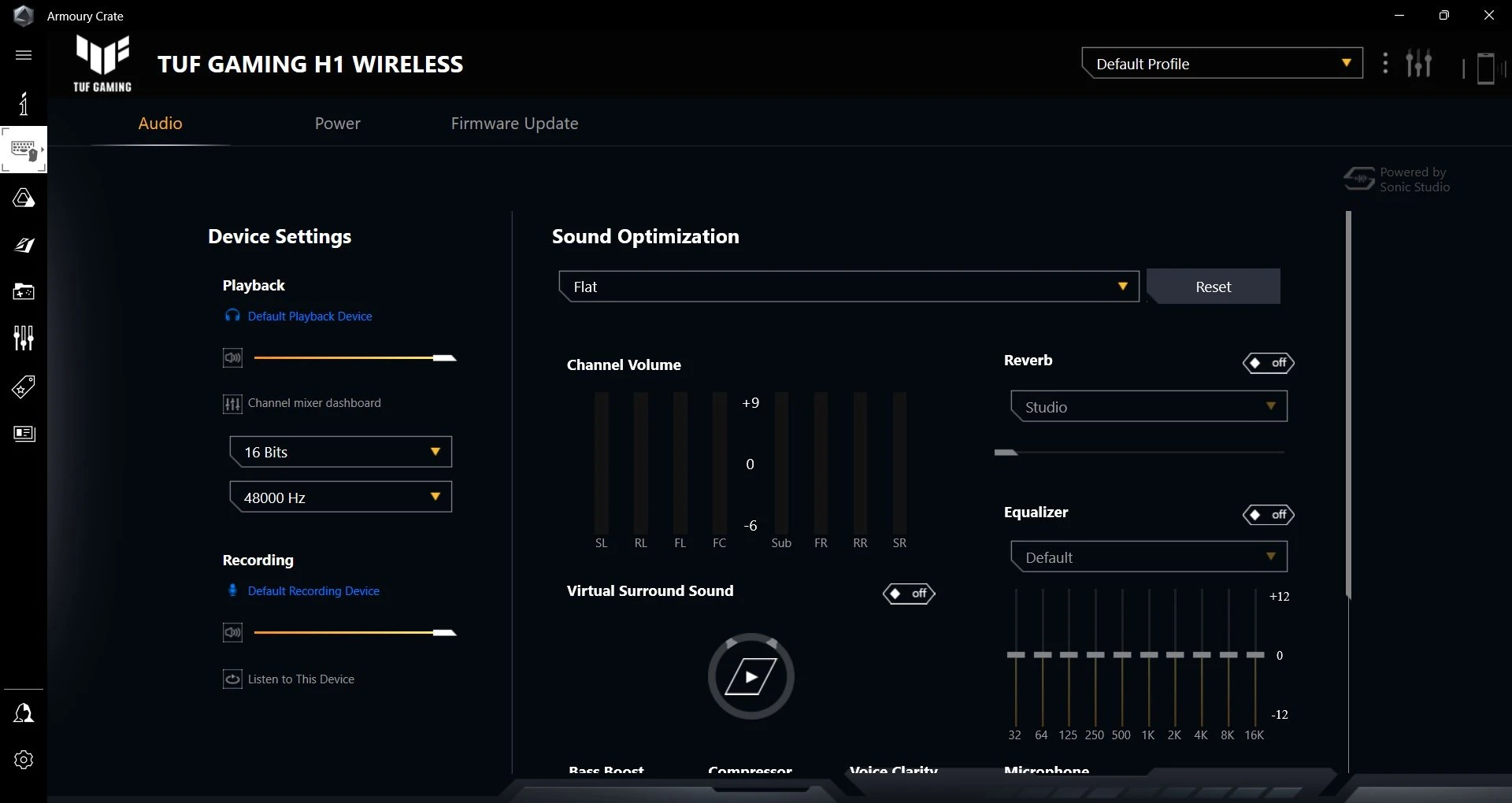This screenshot has height=803, width=1512.
Task: Open the Featured deals tag icon
Action: pyautogui.click(x=24, y=387)
